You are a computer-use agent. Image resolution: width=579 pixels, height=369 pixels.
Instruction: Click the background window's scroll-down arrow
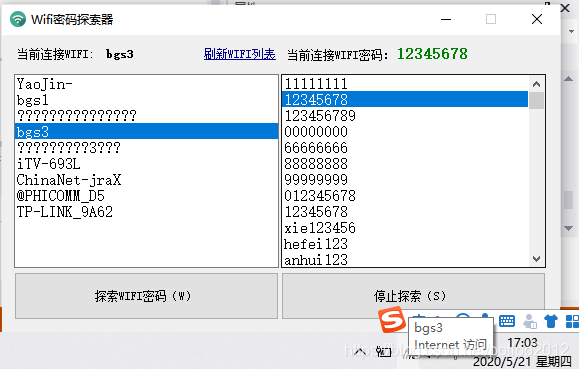(x=569, y=229)
